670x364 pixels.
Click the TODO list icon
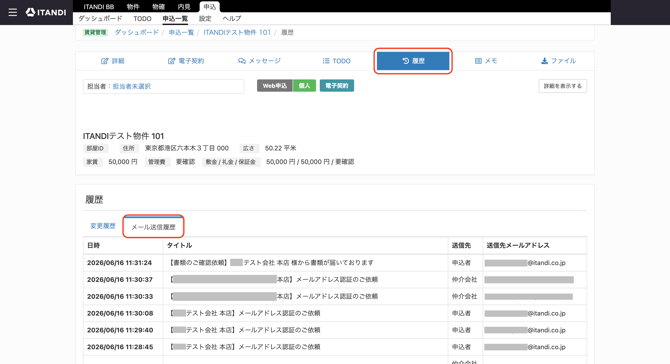click(326, 61)
